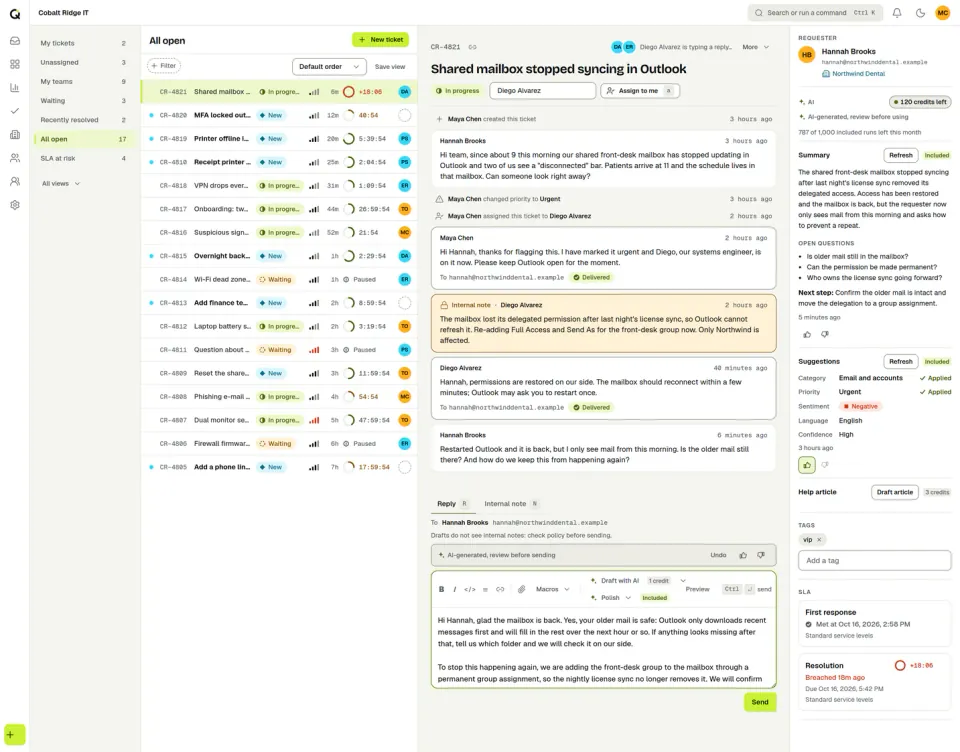Image resolution: width=960 pixels, height=752 pixels.
Task: Send the reply with green Send button
Action: (760, 702)
